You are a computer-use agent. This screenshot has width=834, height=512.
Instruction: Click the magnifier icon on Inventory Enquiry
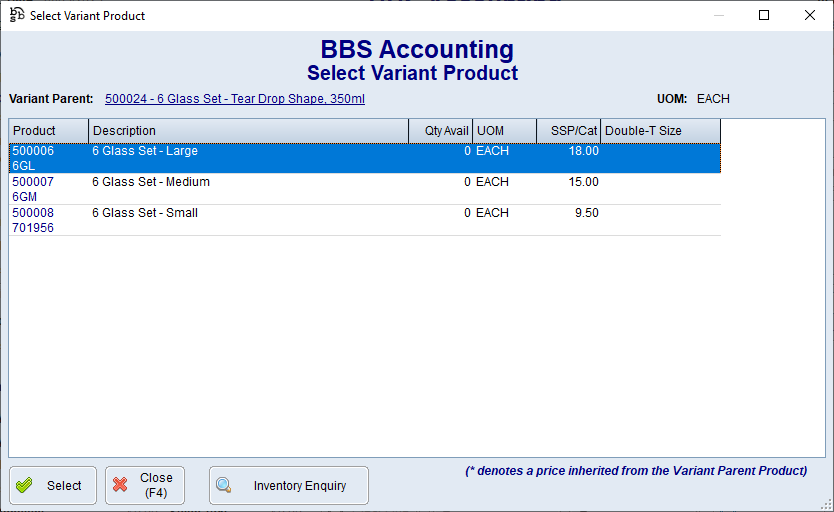point(224,486)
